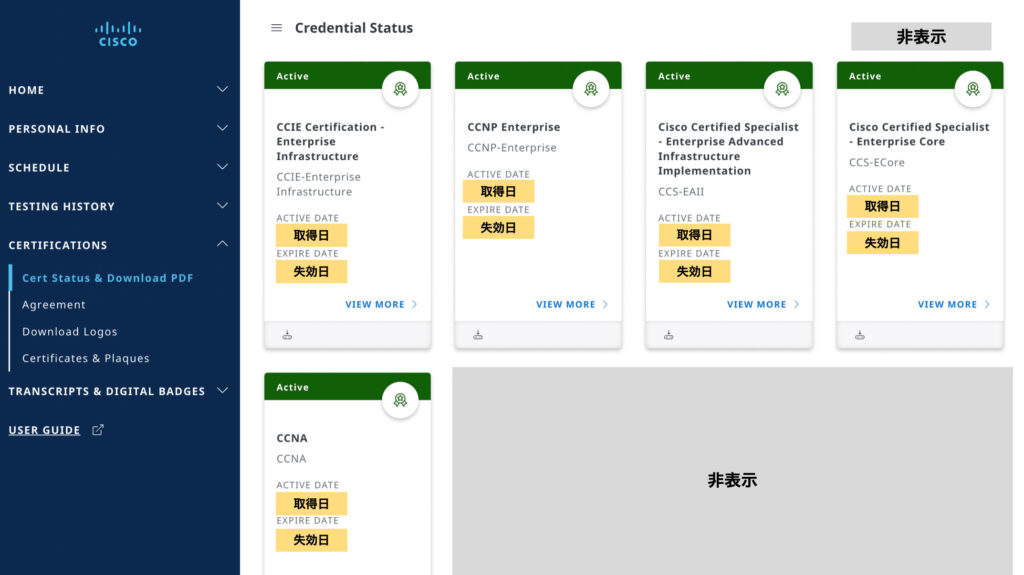Open Certificates & Plaques submenu item
Screen dimensions: 1024x575
click(x=86, y=359)
